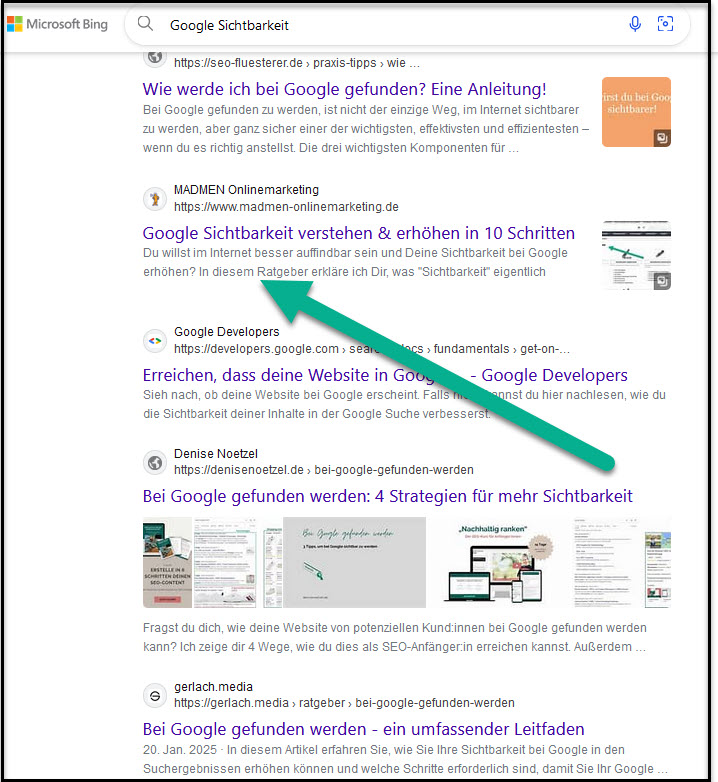Click gerlach.media site favicon

pyautogui.click(x=155, y=695)
